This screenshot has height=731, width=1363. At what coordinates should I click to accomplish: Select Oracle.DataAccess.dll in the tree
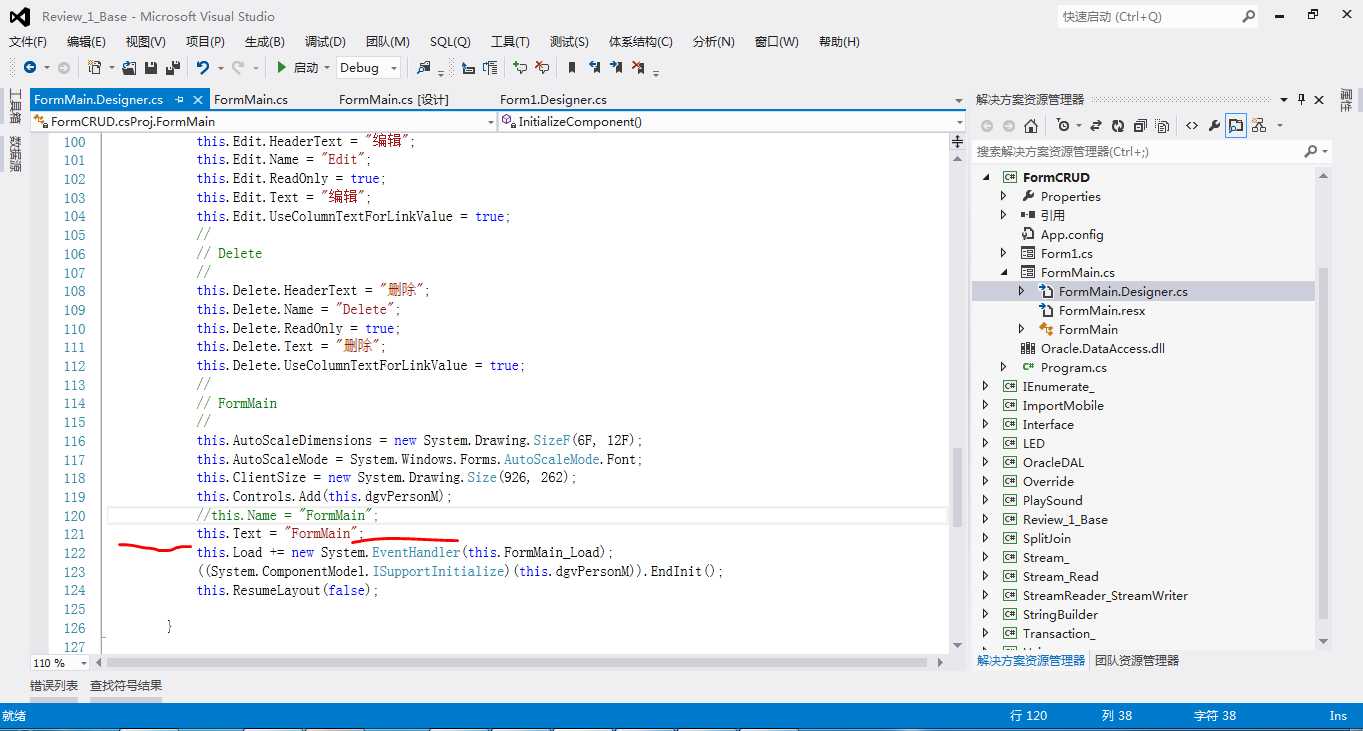[1102, 348]
